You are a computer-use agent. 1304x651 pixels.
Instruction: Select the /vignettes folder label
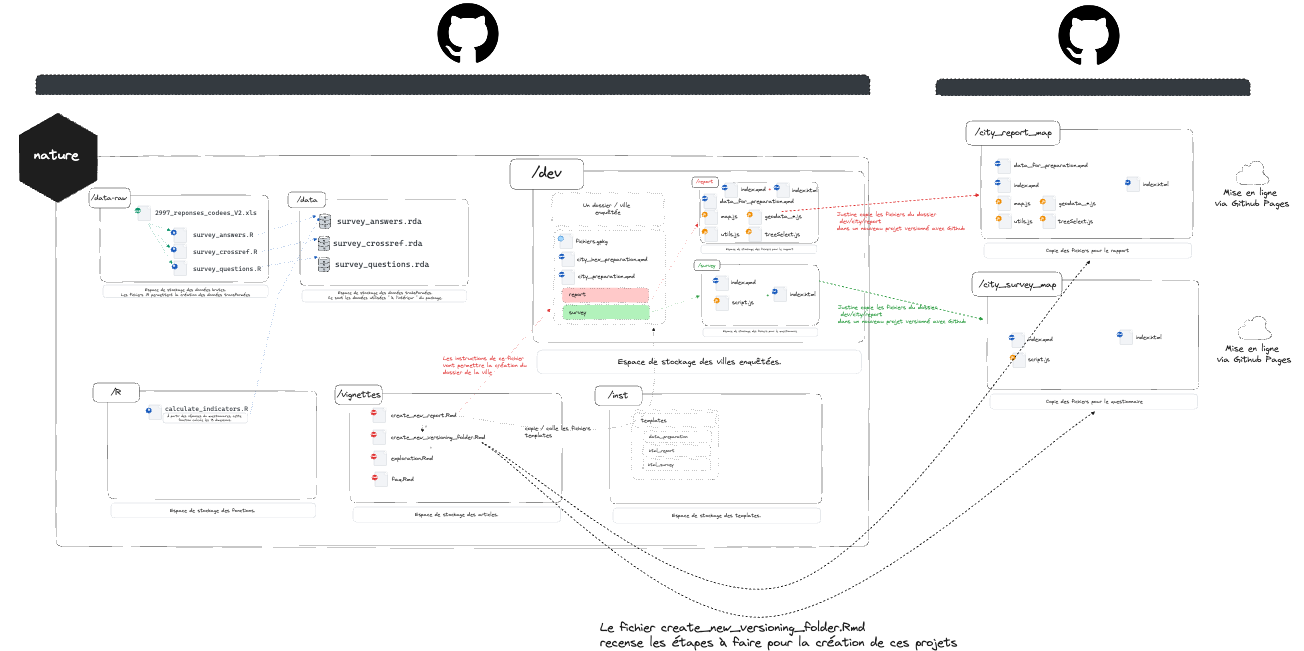tap(358, 395)
